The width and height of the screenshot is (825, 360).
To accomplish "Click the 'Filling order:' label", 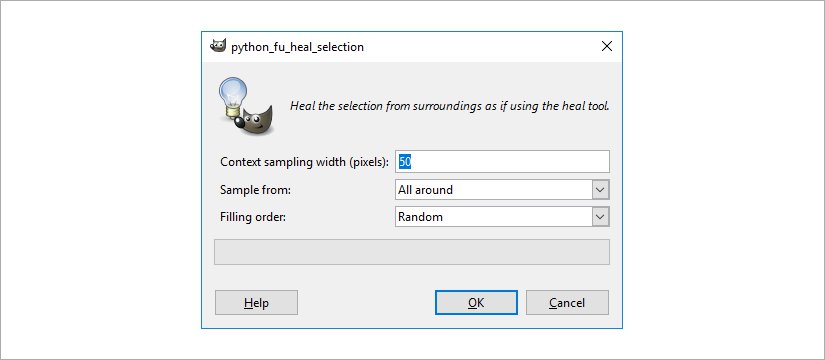I will (x=253, y=217).
